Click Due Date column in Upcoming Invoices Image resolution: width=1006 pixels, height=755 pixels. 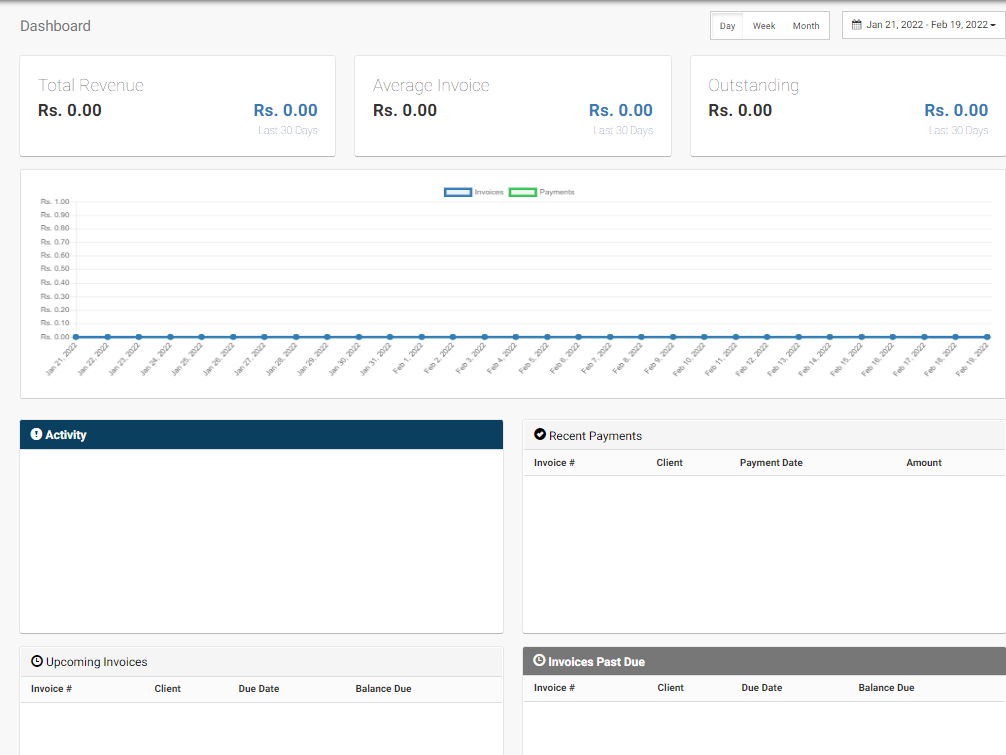[x=259, y=688]
